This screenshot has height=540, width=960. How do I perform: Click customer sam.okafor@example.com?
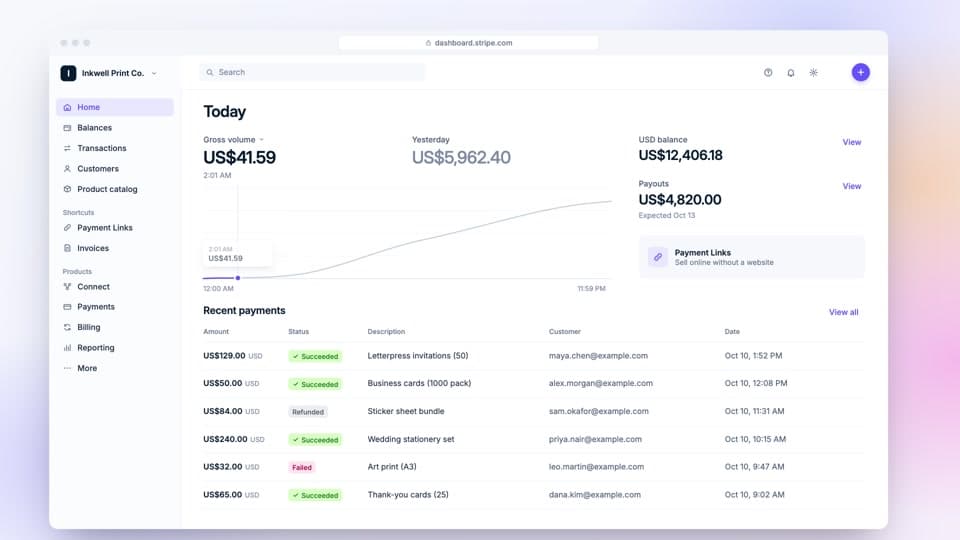[599, 411]
